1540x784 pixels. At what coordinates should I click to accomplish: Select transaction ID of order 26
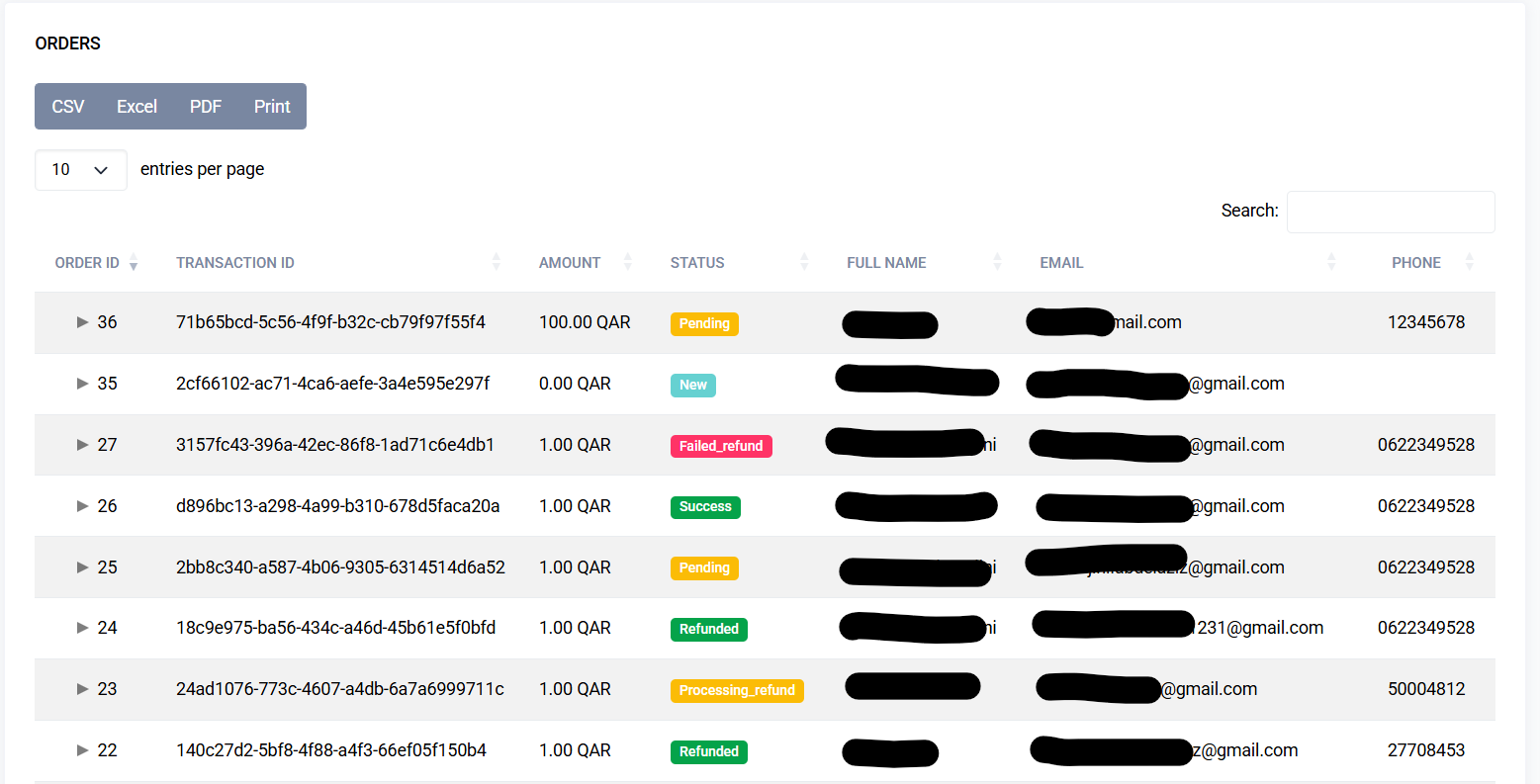[x=337, y=506]
